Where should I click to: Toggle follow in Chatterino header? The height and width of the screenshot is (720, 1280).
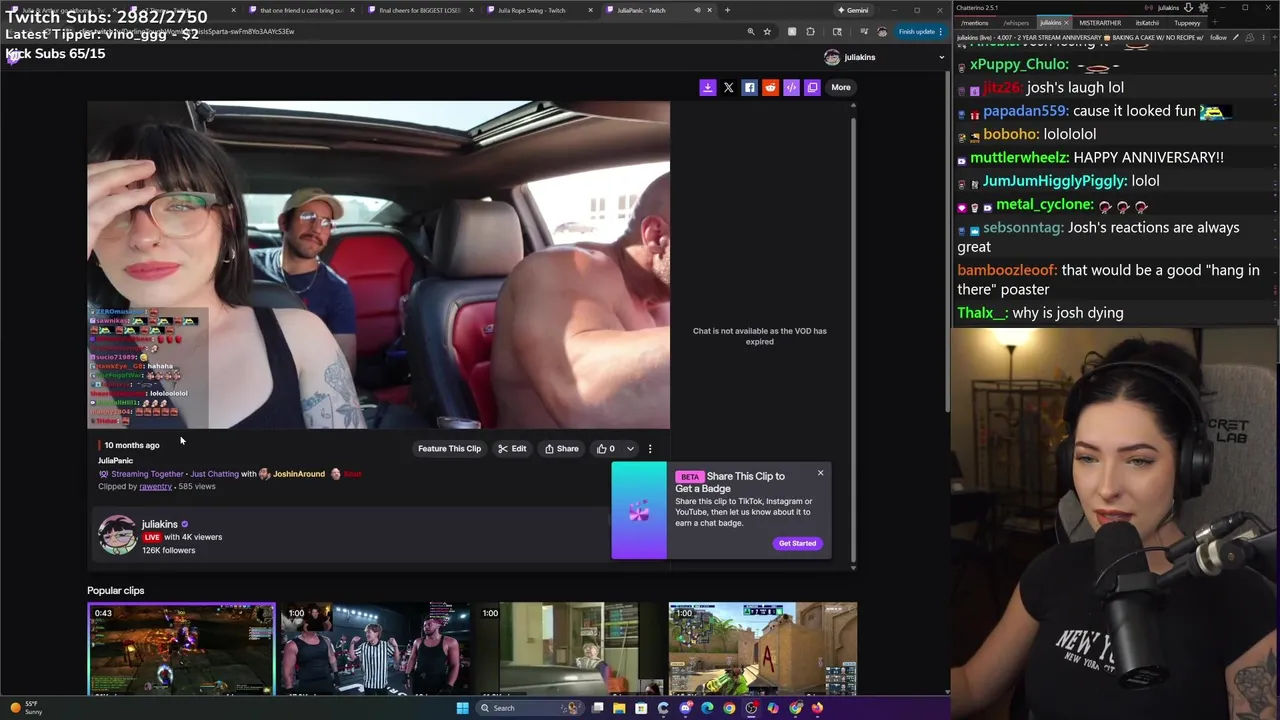(x=1218, y=38)
